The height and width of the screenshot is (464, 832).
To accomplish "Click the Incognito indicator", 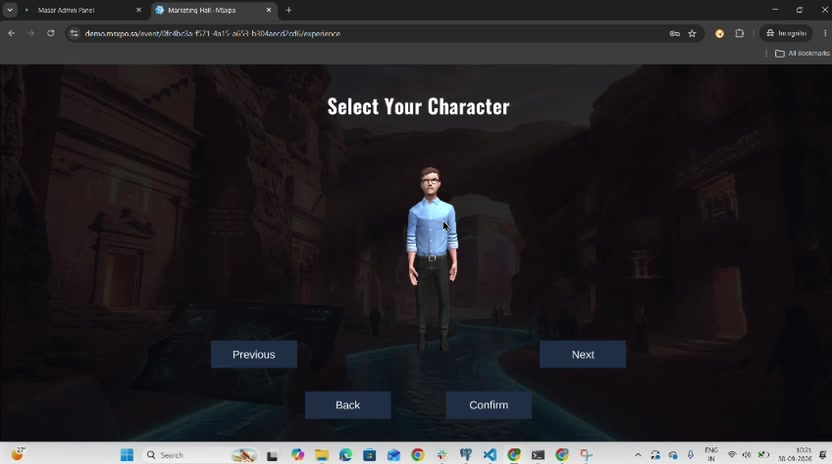I will (786, 33).
